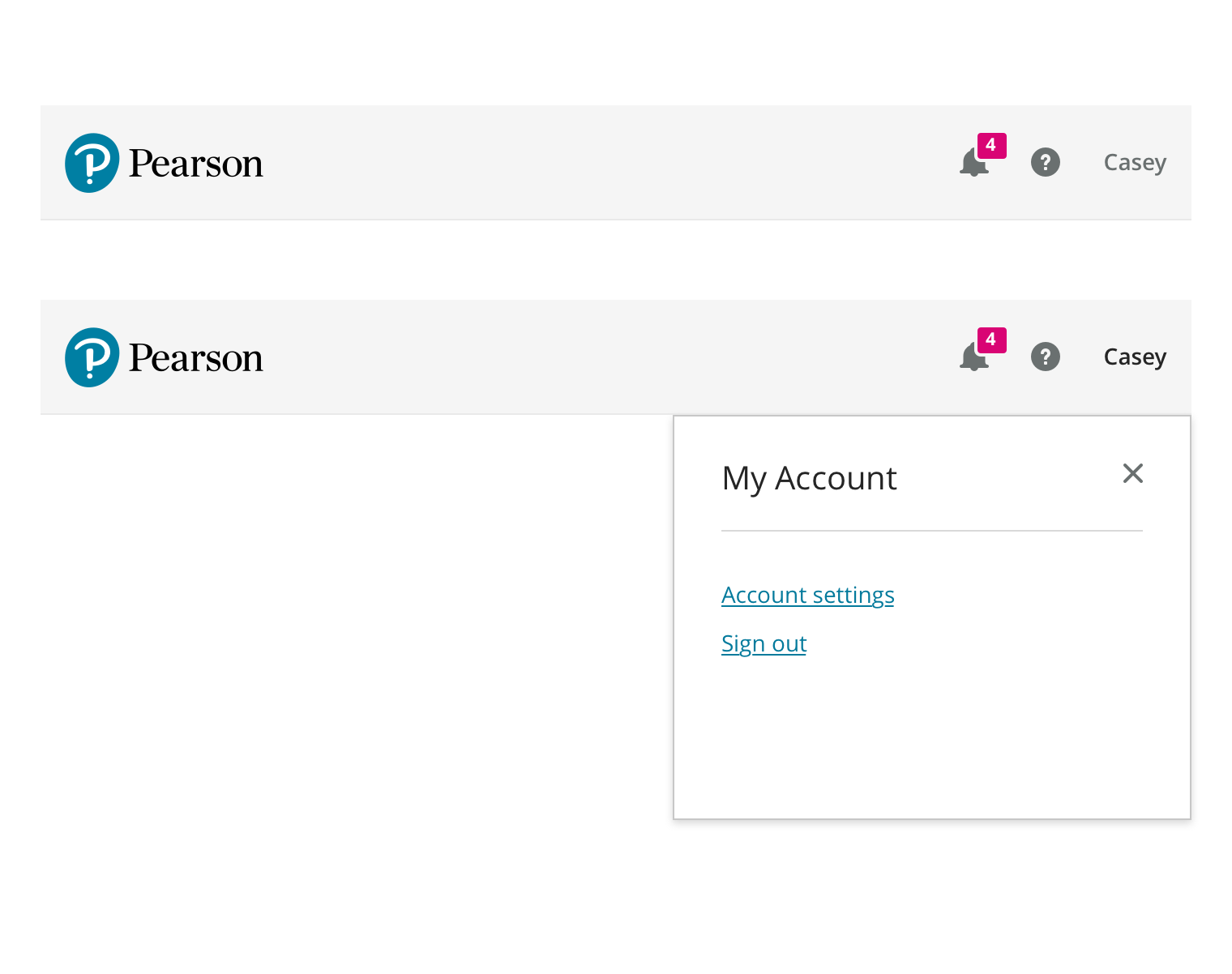Open notifications bell beside the open account panel

pyautogui.click(x=972, y=359)
